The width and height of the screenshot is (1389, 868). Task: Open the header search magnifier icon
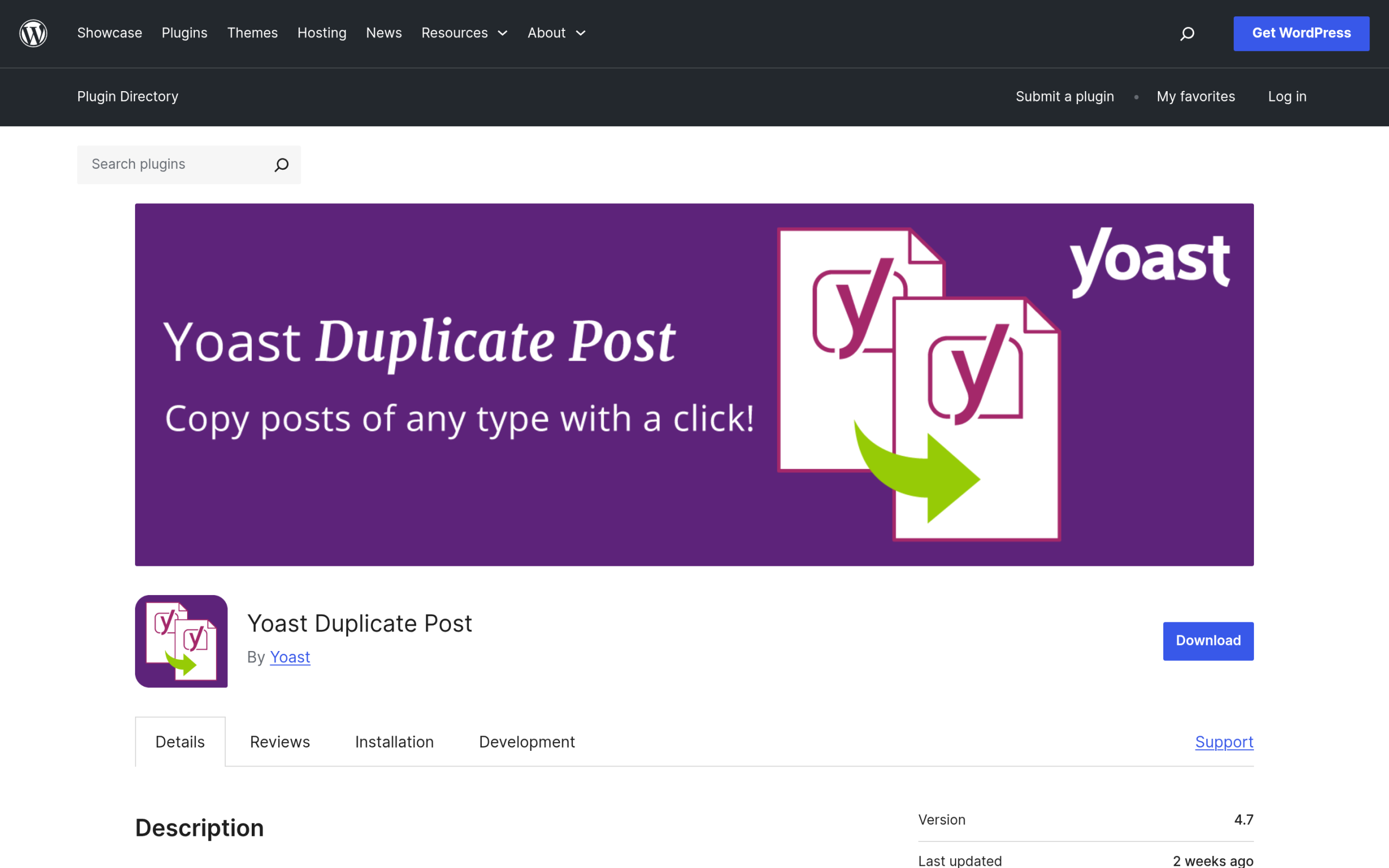tap(1187, 34)
